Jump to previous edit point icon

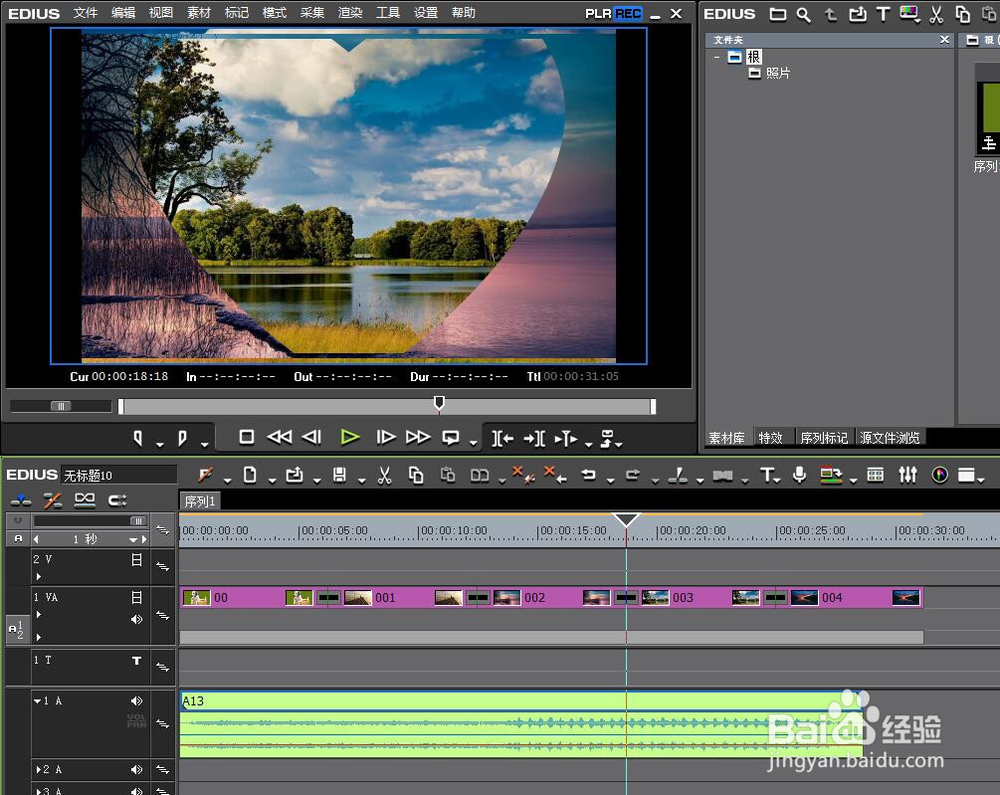[x=502, y=439]
